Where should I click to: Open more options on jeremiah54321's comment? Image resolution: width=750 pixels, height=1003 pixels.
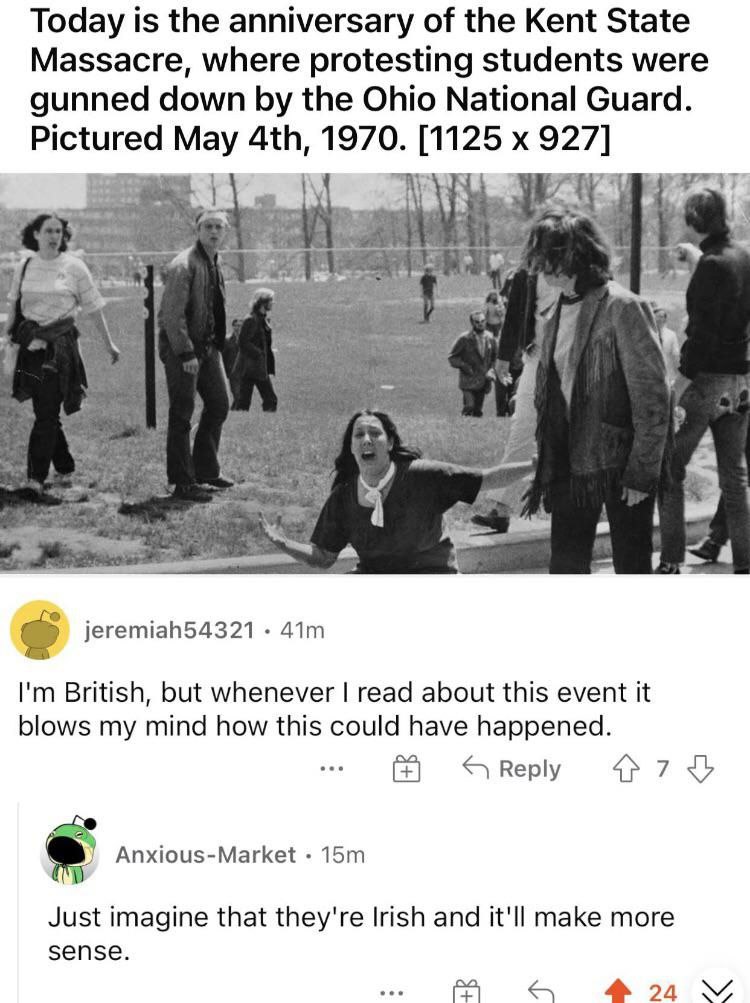[333, 769]
